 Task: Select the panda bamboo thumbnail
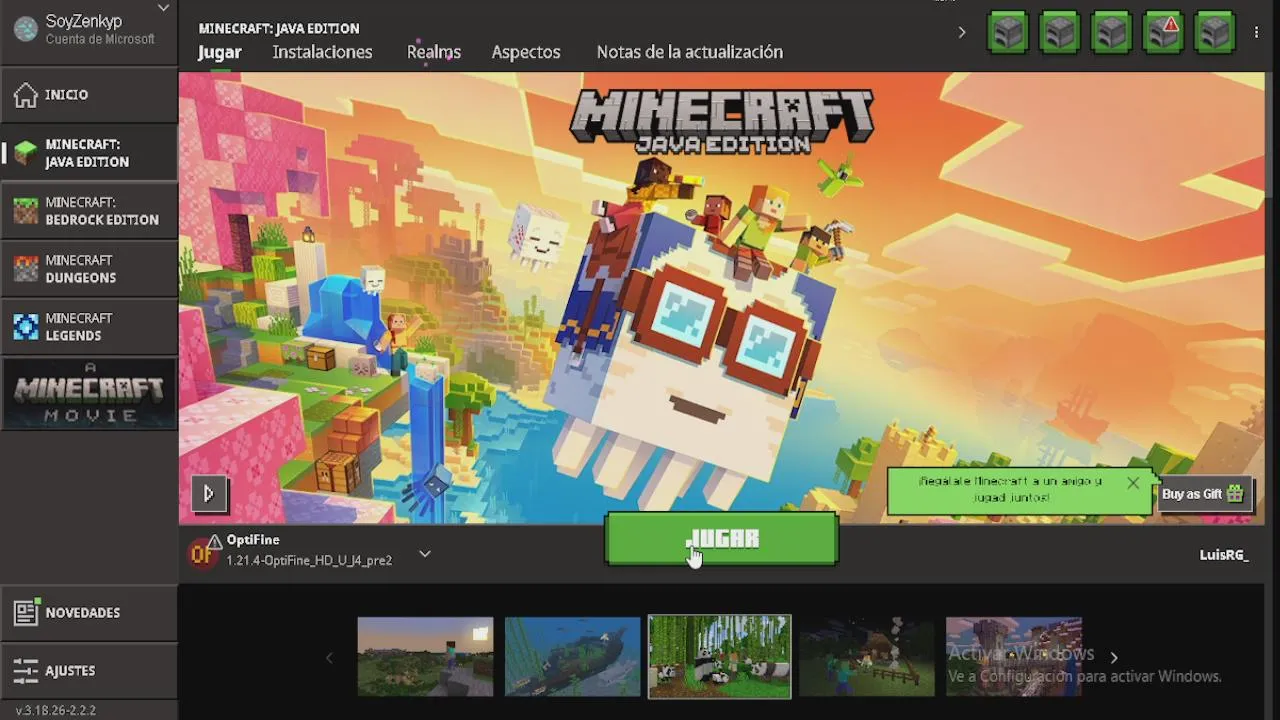pyautogui.click(x=720, y=657)
